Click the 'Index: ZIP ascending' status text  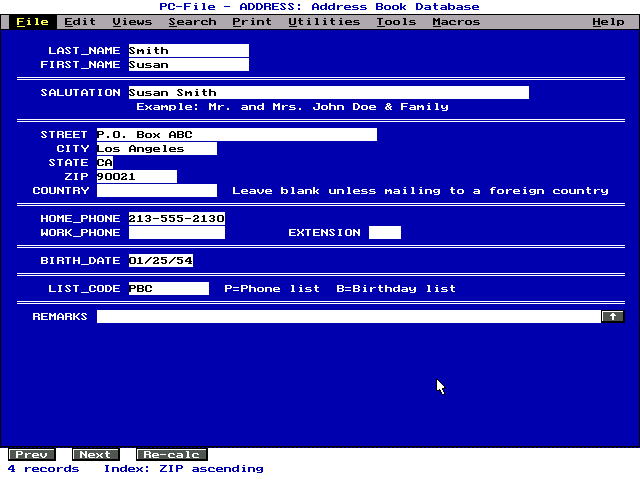[x=184, y=469]
